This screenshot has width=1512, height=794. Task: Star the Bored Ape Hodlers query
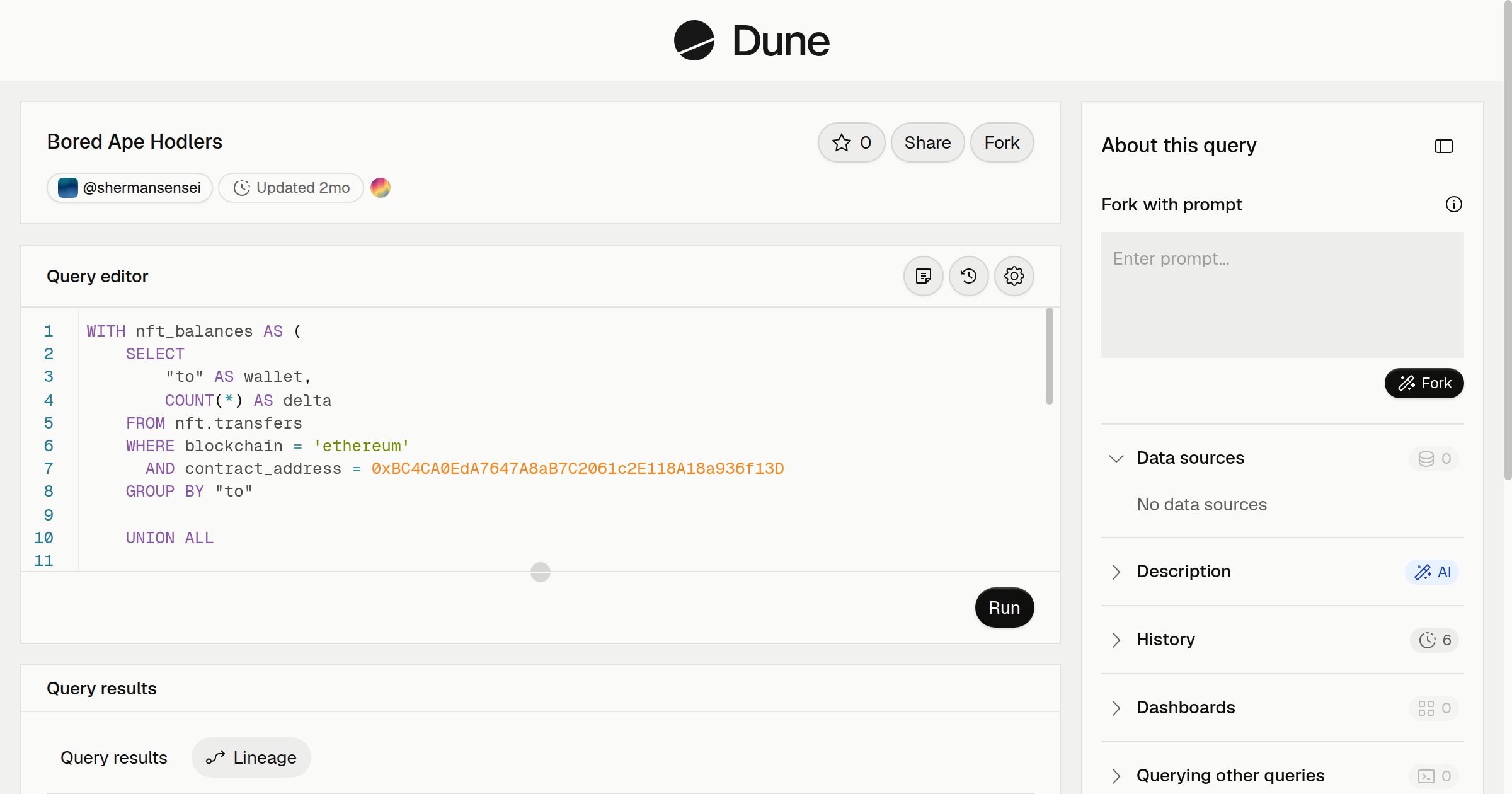[851, 142]
